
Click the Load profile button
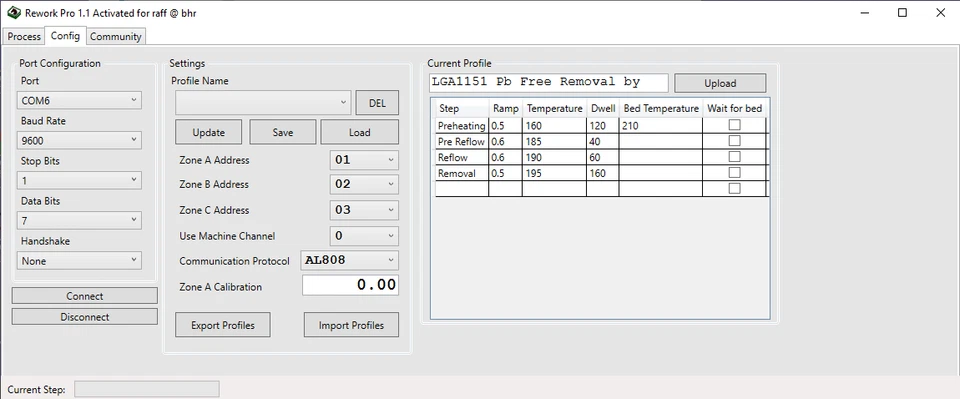tap(359, 132)
